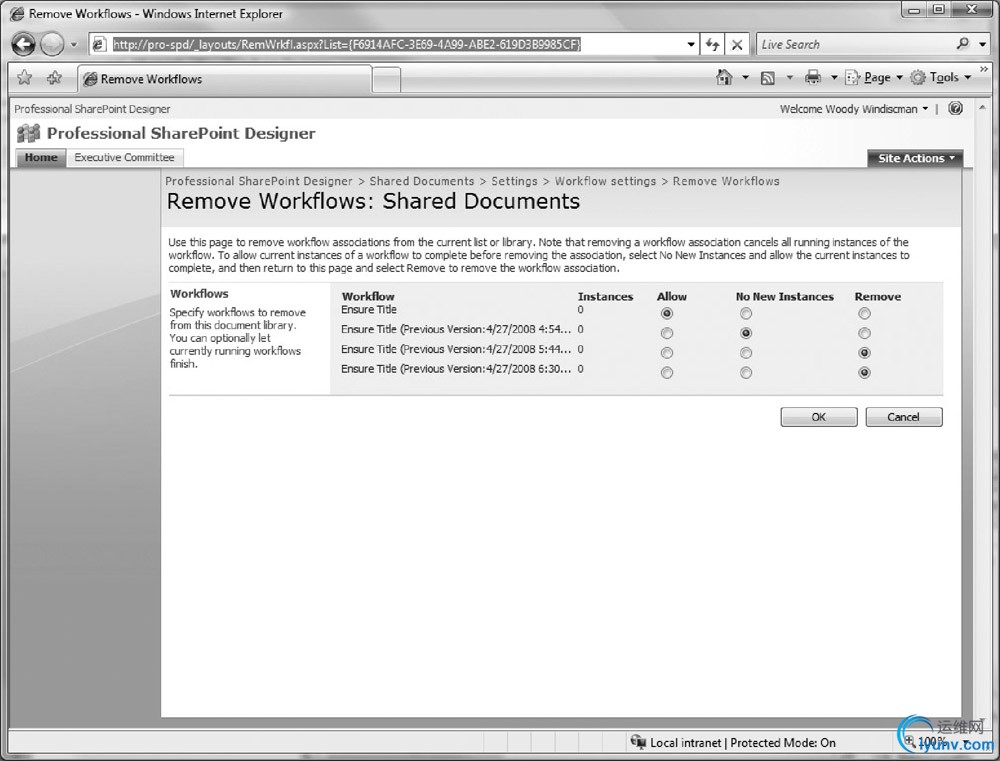Click the Professional SharePoint Designer top link

click(92, 109)
